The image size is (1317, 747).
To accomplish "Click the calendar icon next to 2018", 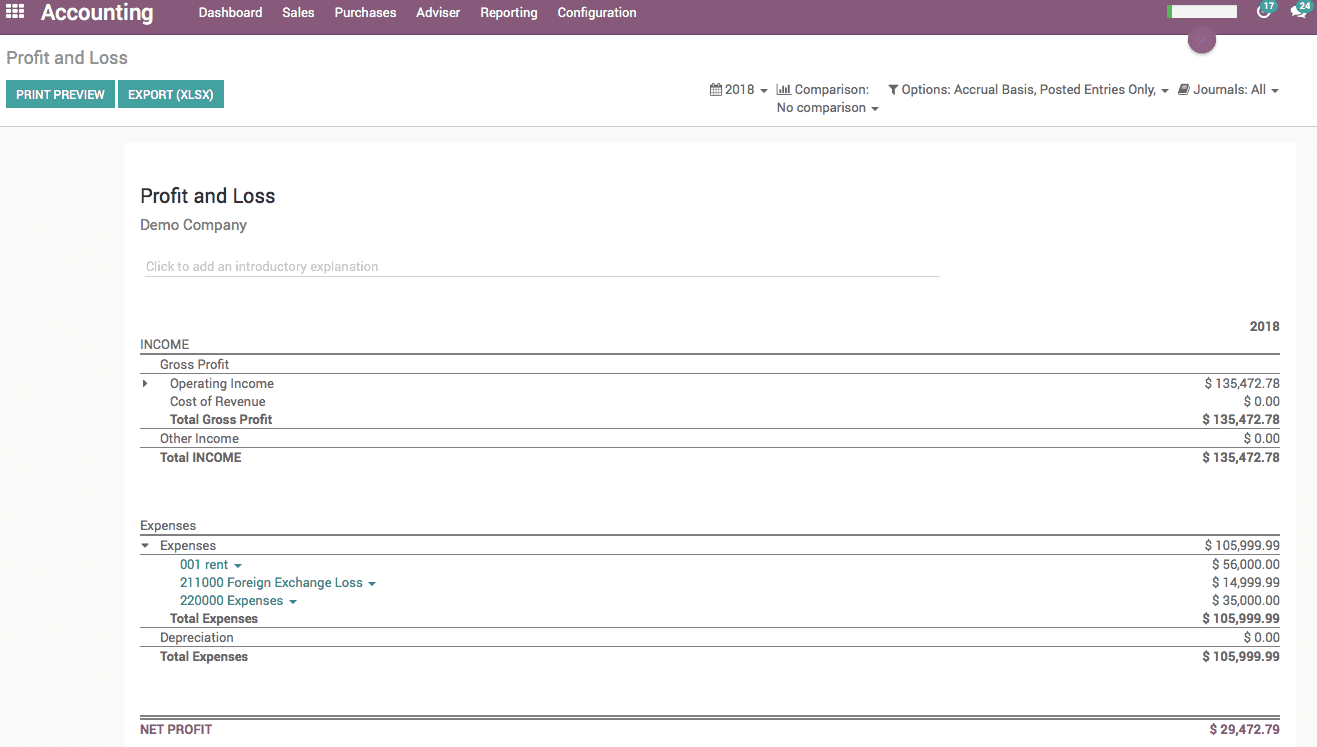I will (x=714, y=89).
